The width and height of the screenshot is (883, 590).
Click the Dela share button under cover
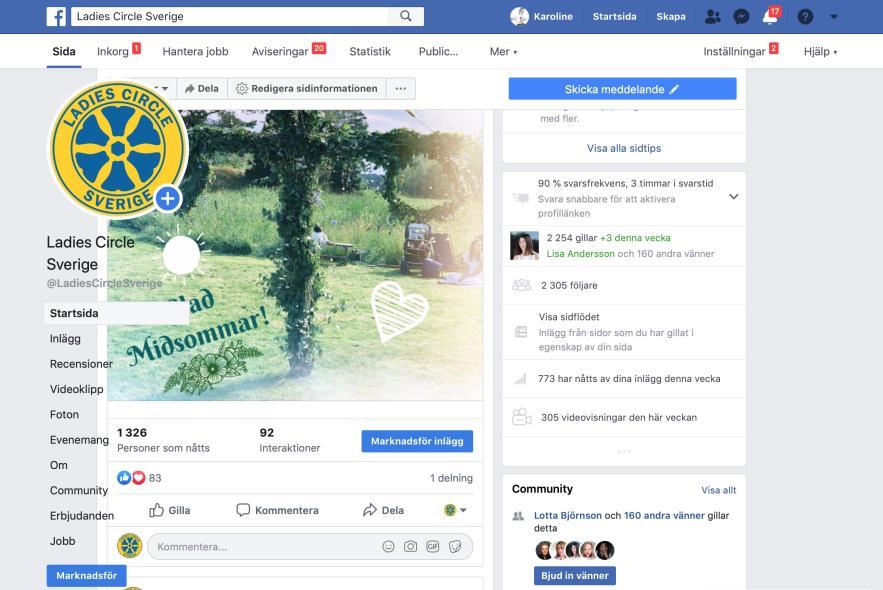[x=202, y=88]
